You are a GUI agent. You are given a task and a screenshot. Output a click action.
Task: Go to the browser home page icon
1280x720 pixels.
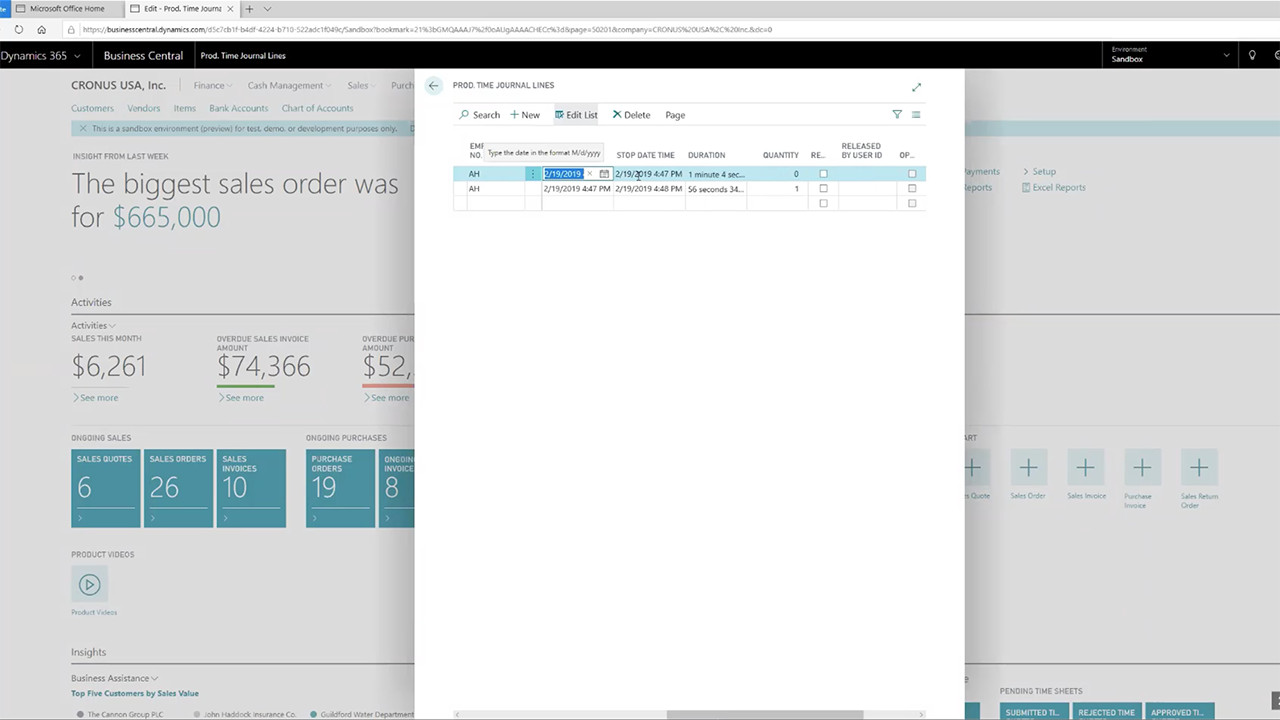pos(41,29)
